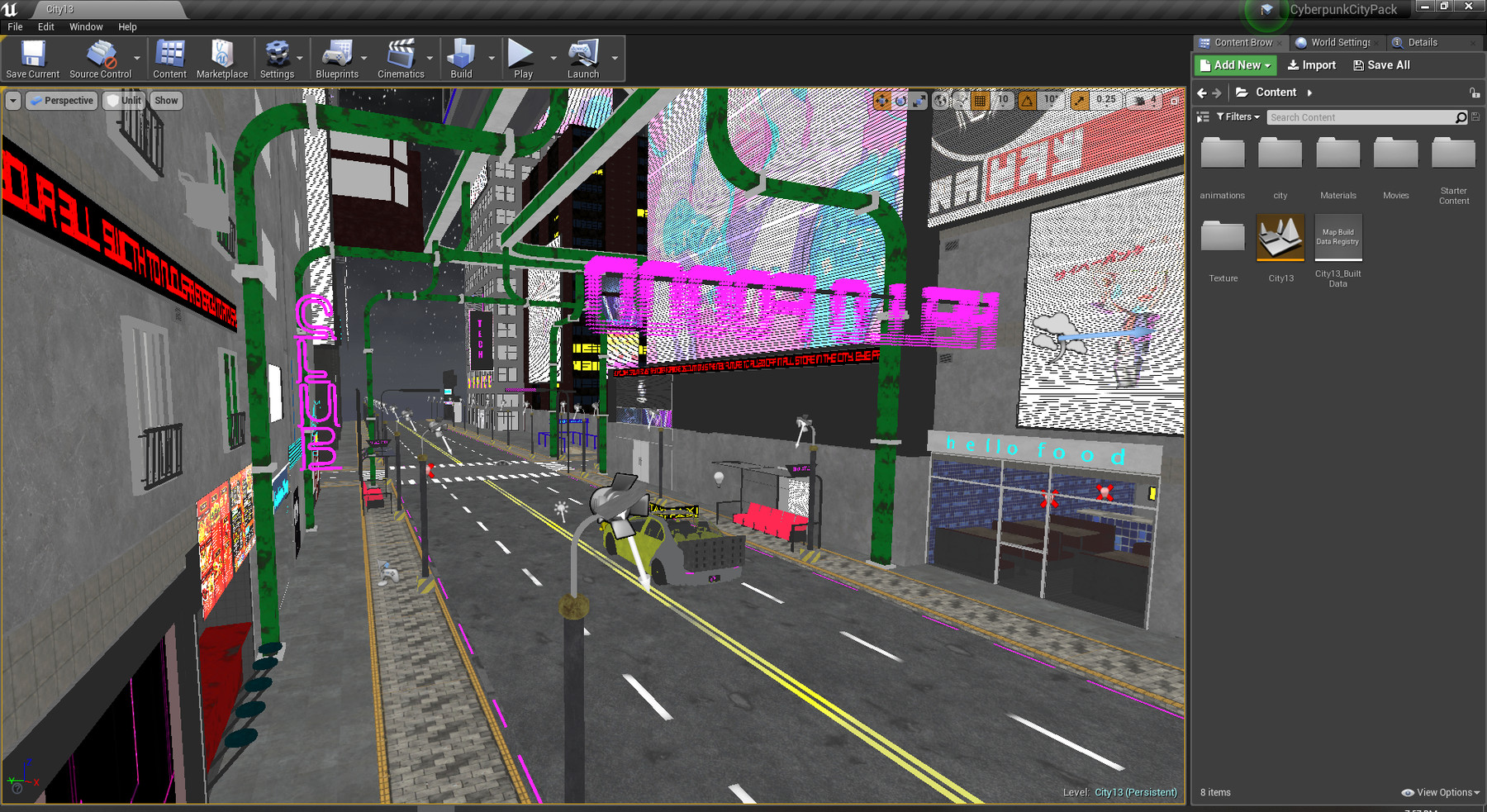
Task: Open the View Options dropdown
Action: click(1442, 792)
